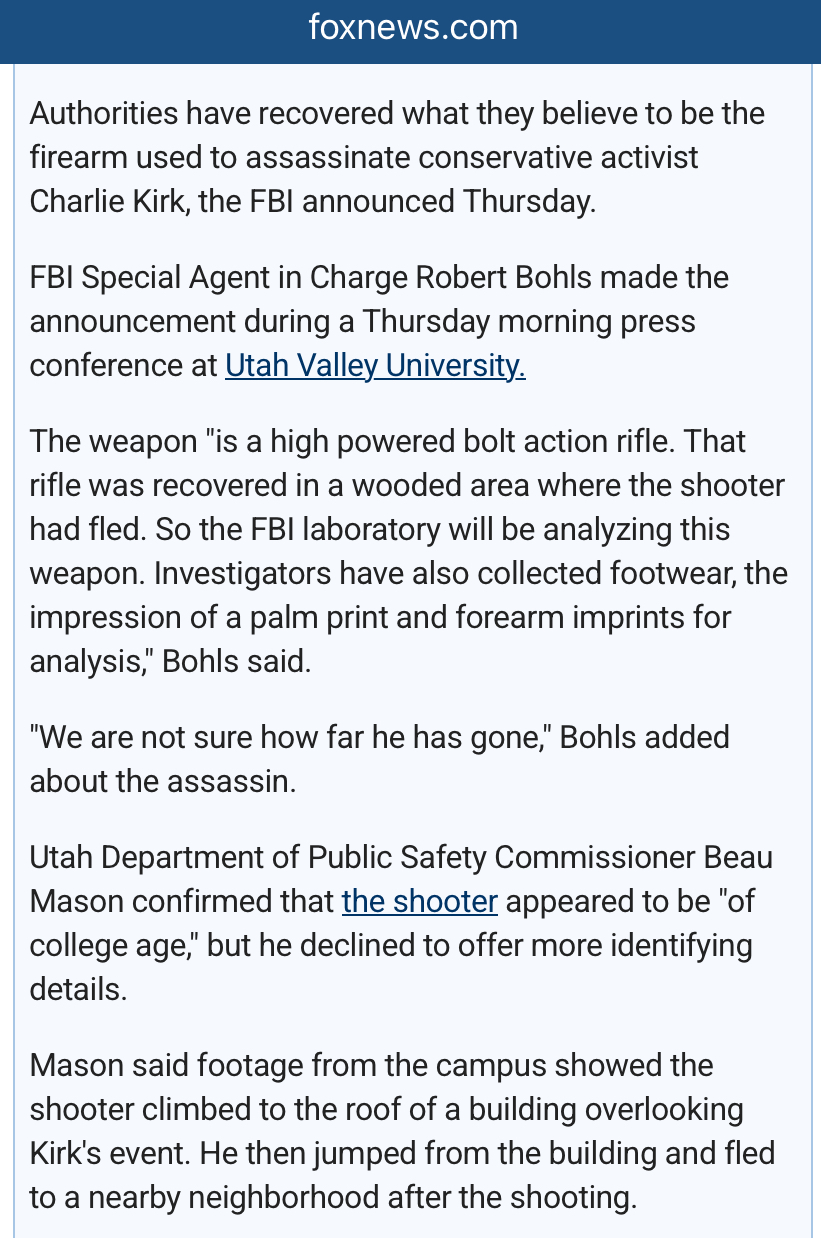Click the paragraph beginning "Authorities have recovered"
821x1238 pixels.
(x=397, y=157)
